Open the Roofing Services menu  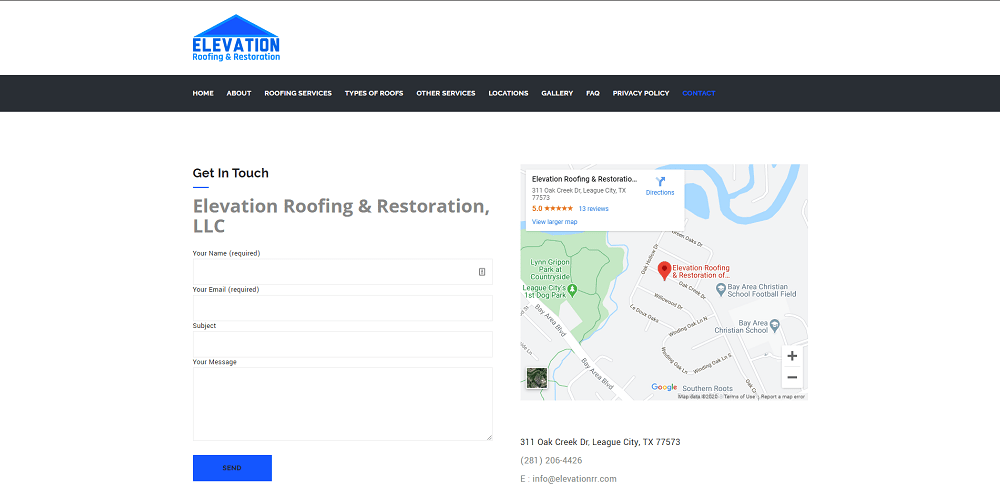coord(298,93)
